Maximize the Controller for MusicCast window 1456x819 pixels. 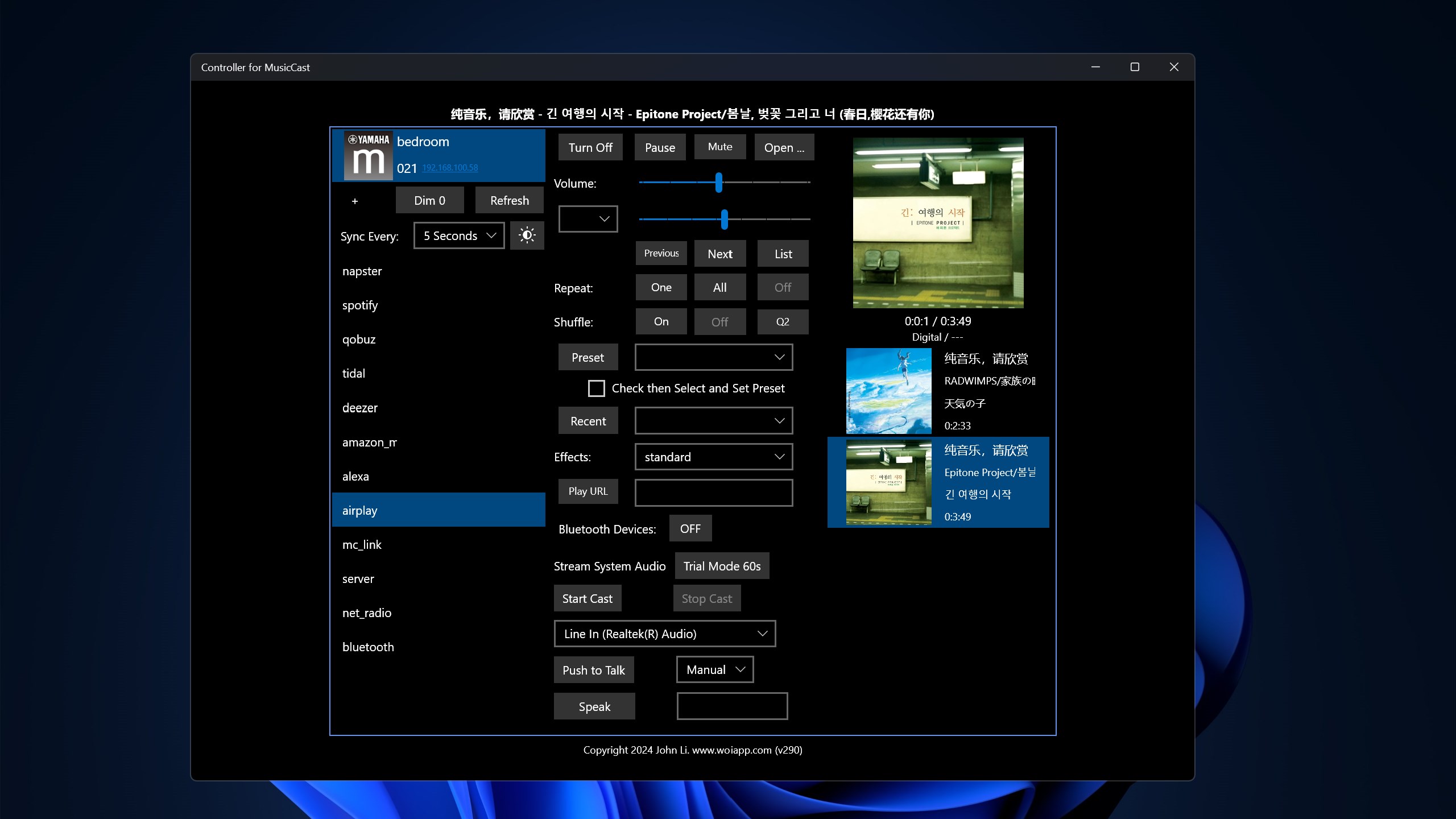[1135, 67]
